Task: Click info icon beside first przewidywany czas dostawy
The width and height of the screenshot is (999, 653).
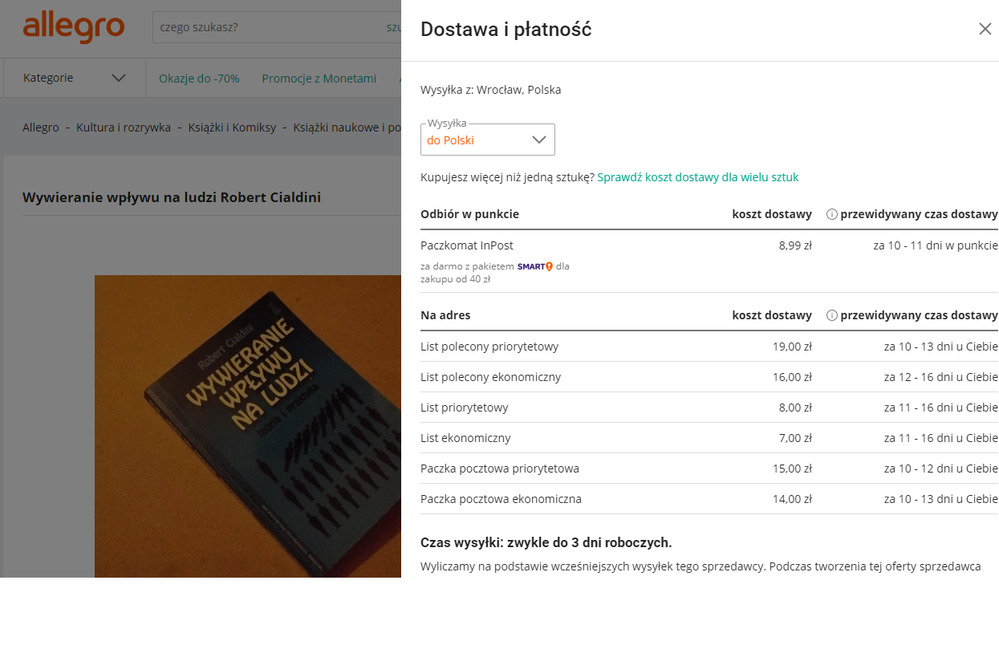Action: tap(831, 214)
